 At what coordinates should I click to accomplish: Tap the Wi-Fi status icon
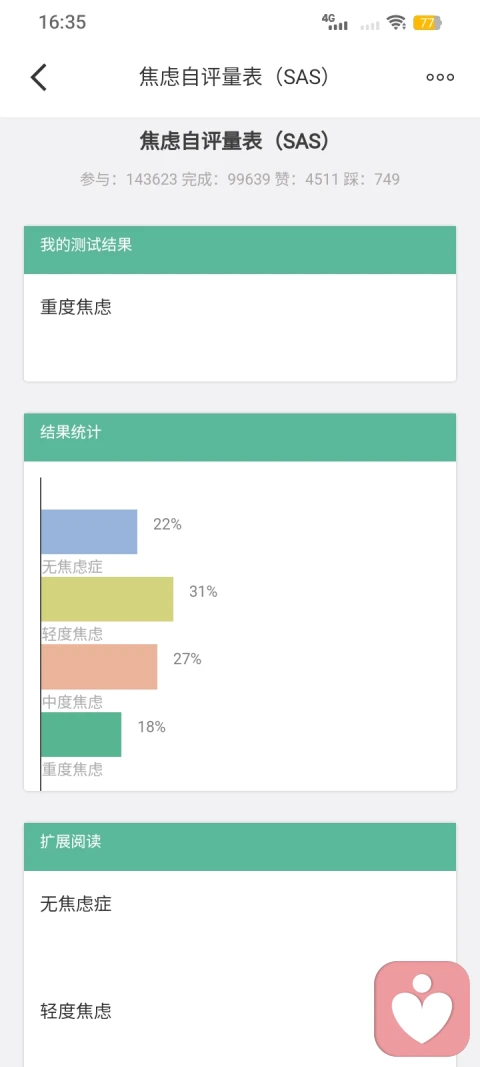coord(396,22)
